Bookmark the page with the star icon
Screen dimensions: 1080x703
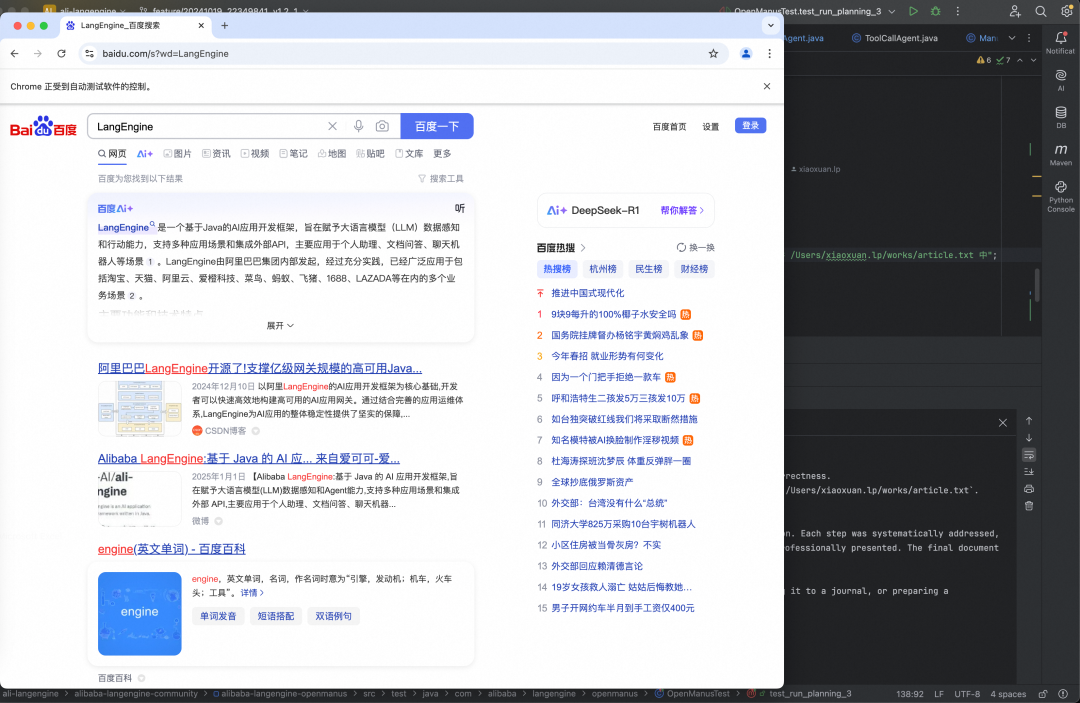tap(714, 53)
